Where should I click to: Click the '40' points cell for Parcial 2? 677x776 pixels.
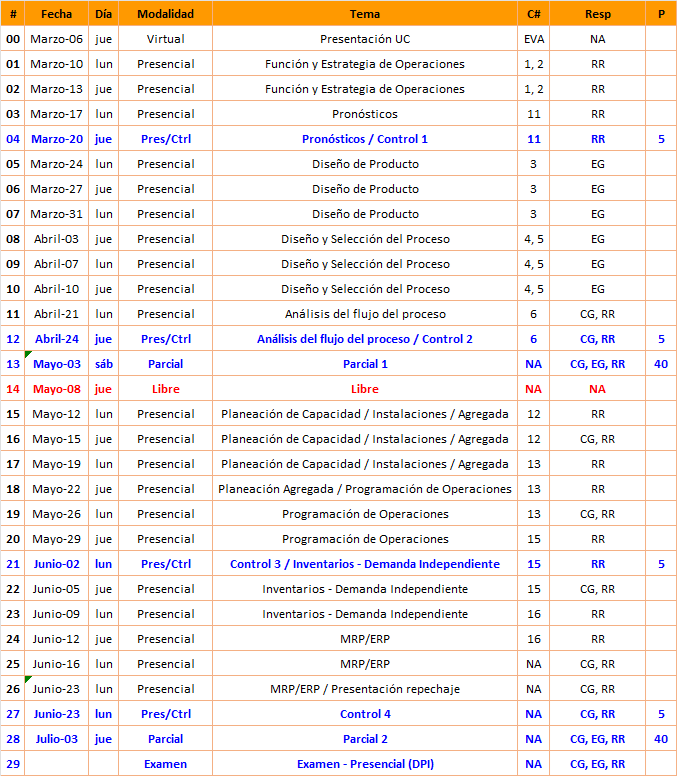pyautogui.click(x=661, y=739)
